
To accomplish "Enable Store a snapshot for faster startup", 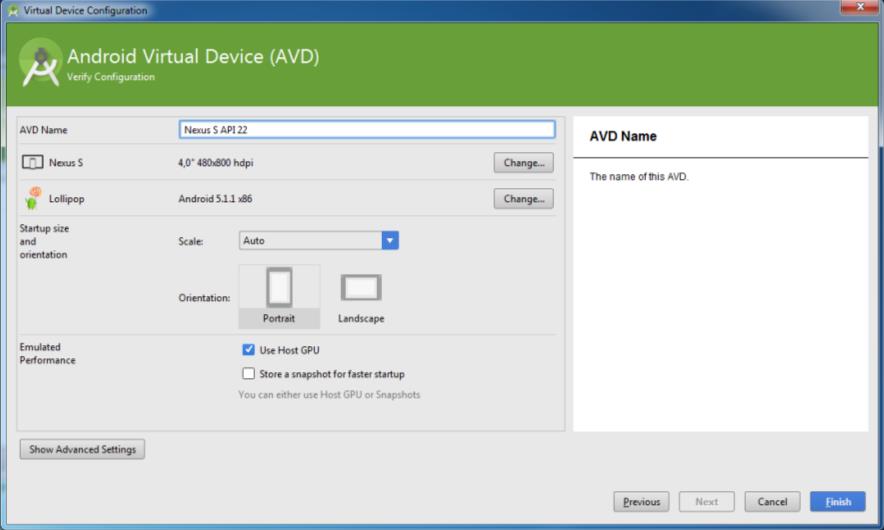I will pos(249,374).
